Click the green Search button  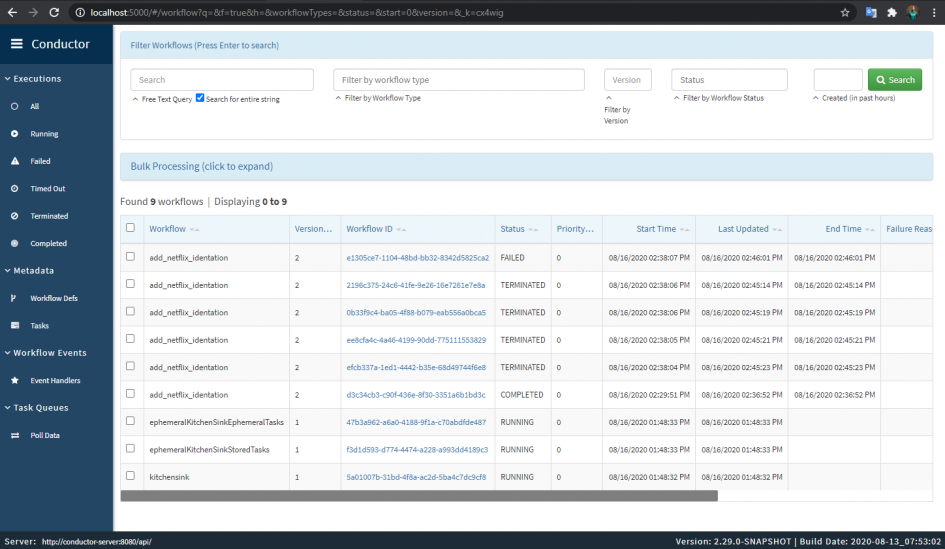pyautogui.click(x=894, y=80)
